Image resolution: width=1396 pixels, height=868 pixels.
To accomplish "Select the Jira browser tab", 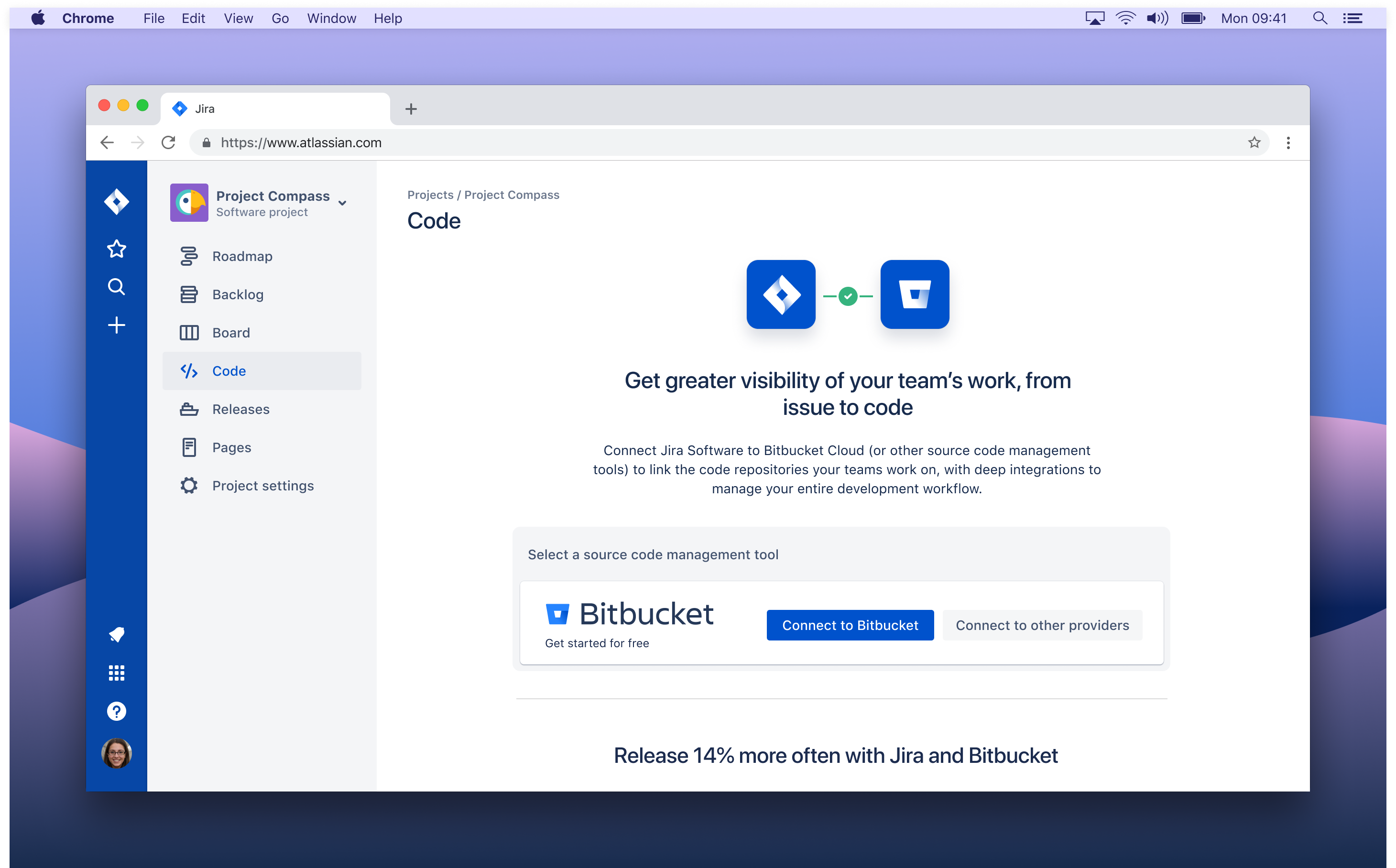I will point(275,108).
